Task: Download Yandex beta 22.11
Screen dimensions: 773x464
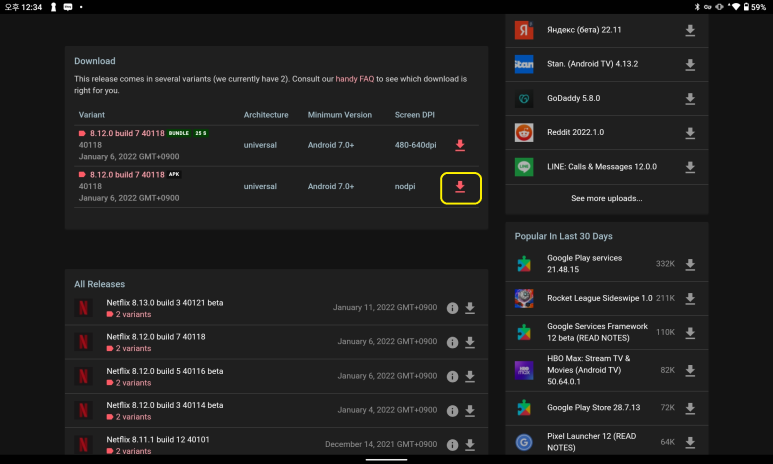Action: 690,31
